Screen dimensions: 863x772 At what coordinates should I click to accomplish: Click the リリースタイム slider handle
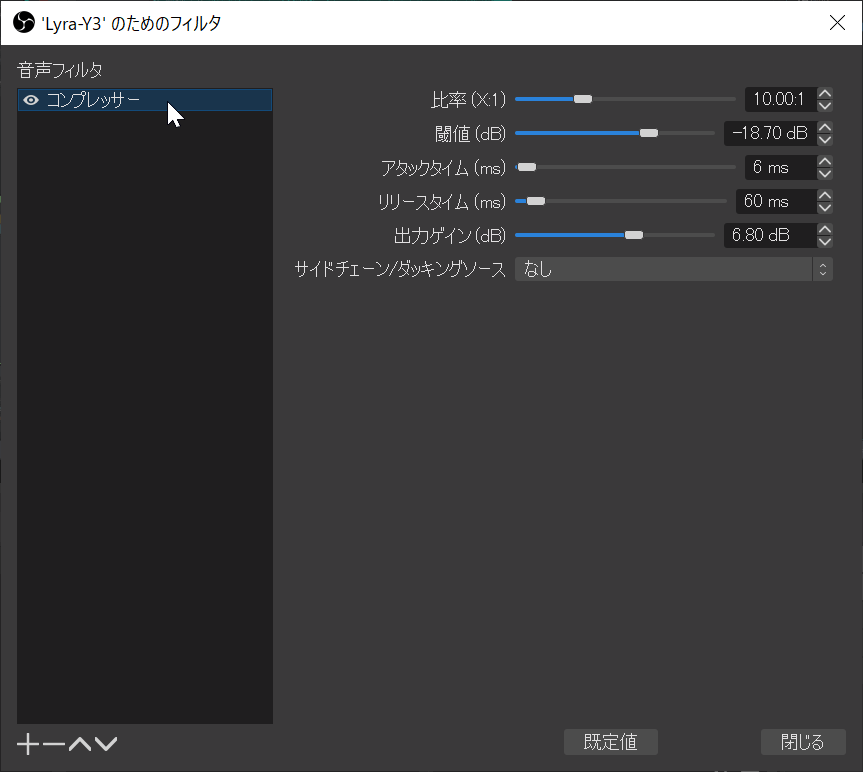click(x=536, y=201)
